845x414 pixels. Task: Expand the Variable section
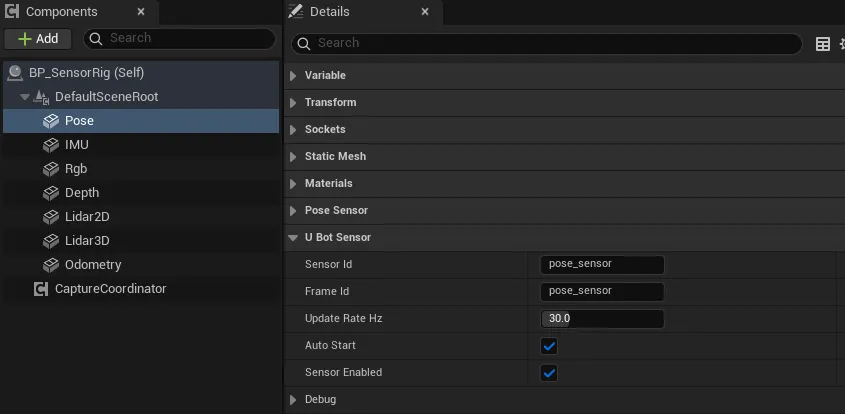(x=293, y=76)
